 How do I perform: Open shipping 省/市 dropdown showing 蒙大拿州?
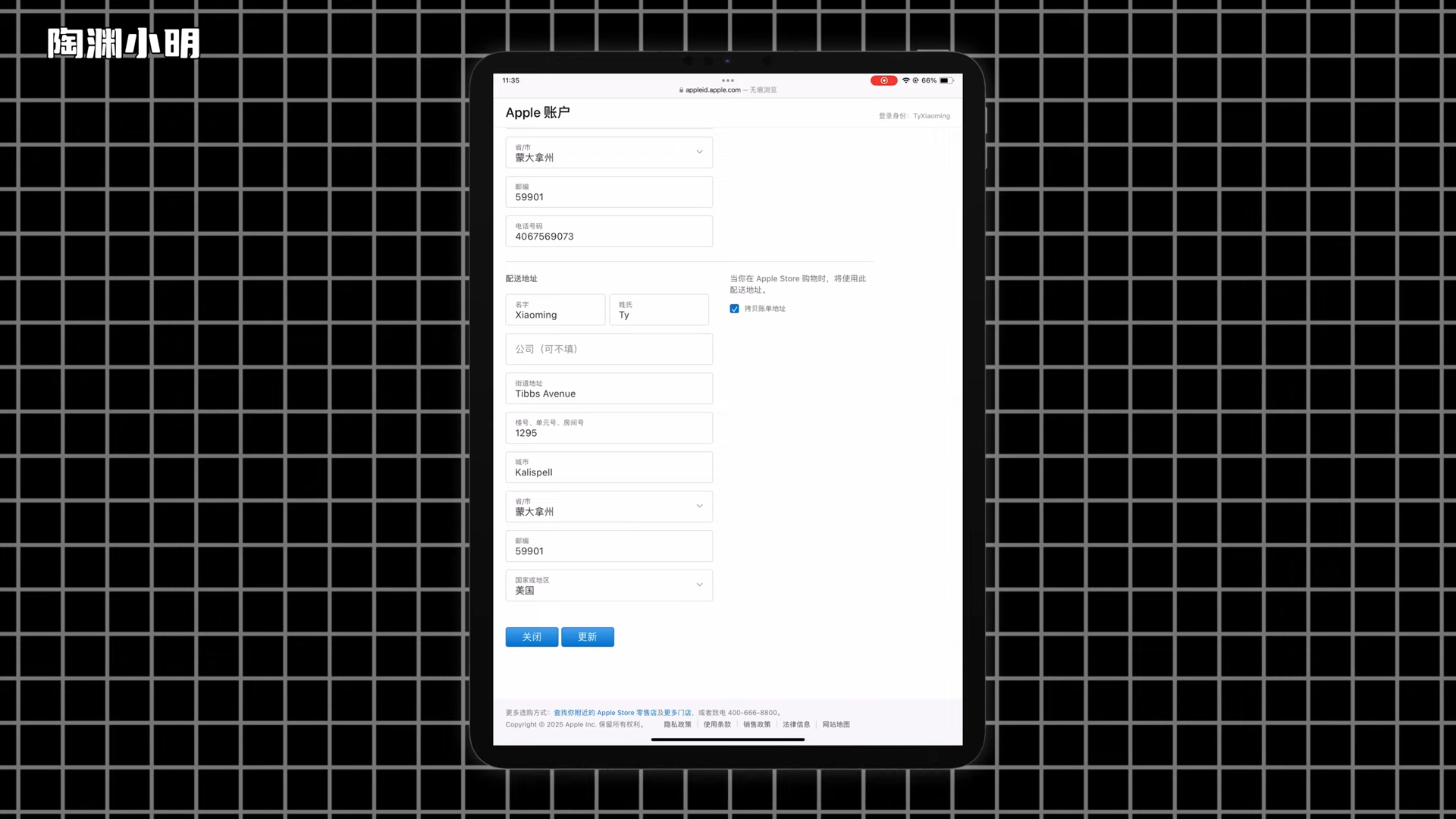point(609,507)
